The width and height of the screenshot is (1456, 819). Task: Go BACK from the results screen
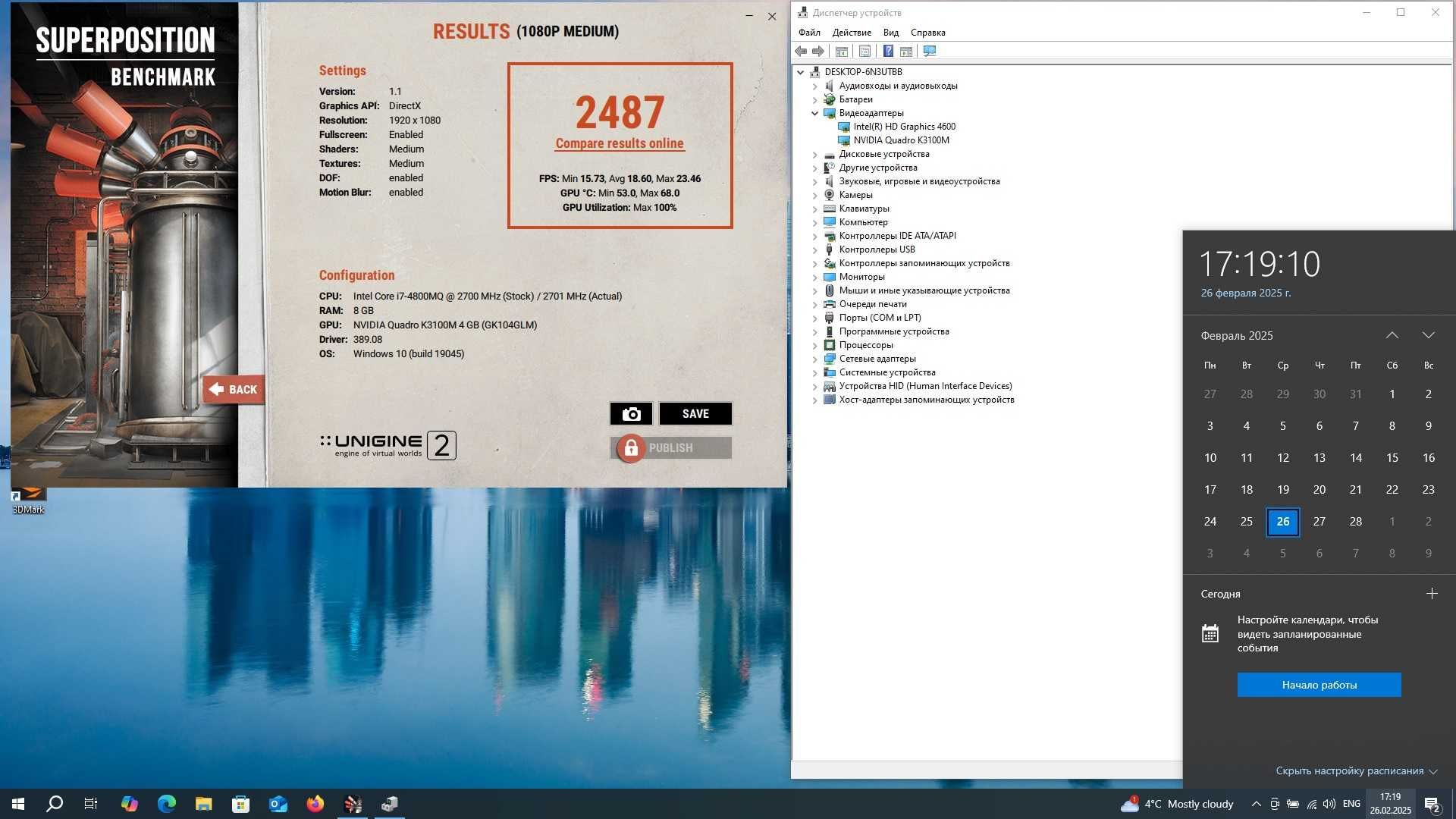pyautogui.click(x=234, y=390)
